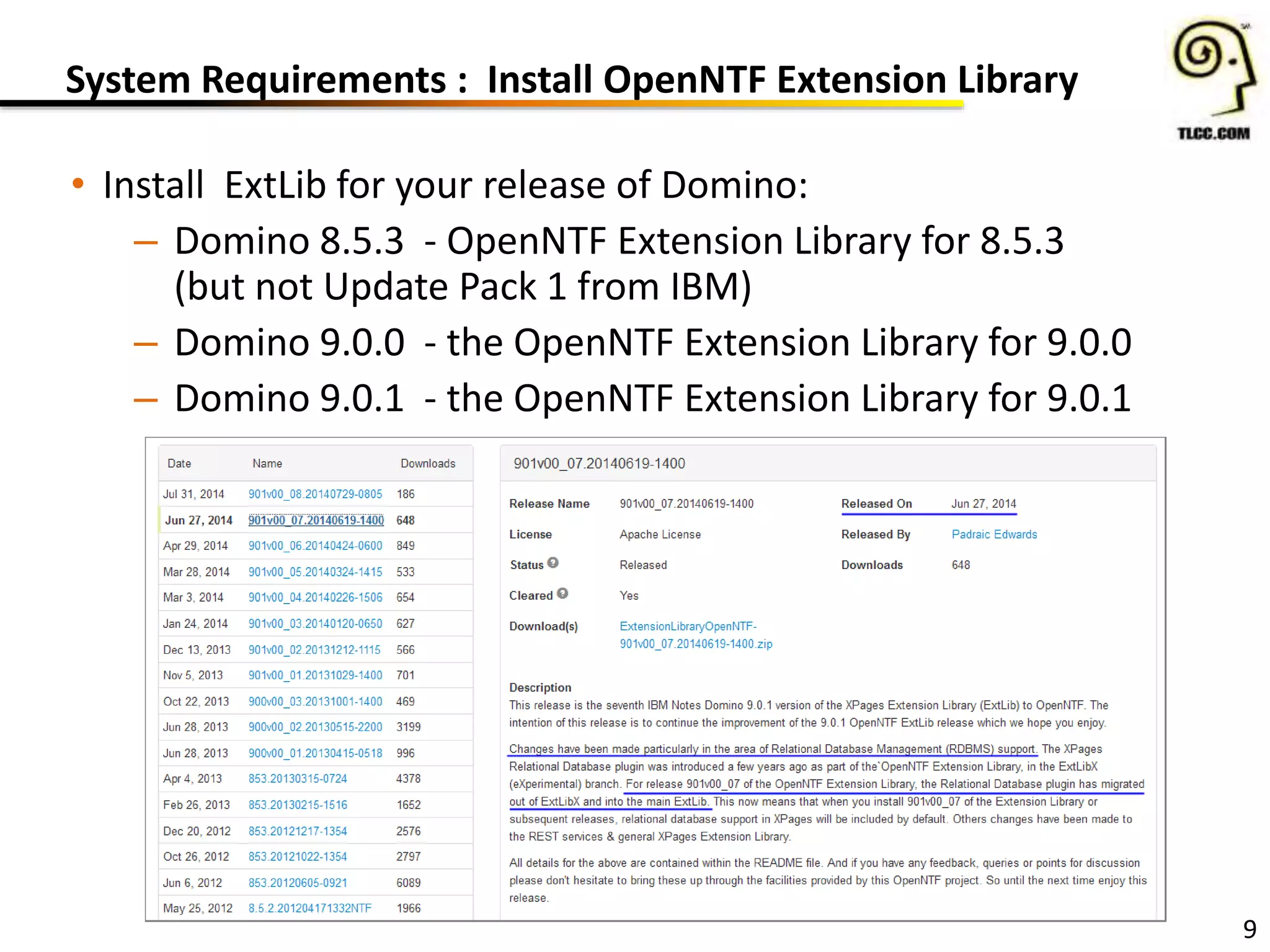The height and width of the screenshot is (952, 1270).
Task: Click the Nov 5, 2013 date cell
Action: click(x=193, y=675)
